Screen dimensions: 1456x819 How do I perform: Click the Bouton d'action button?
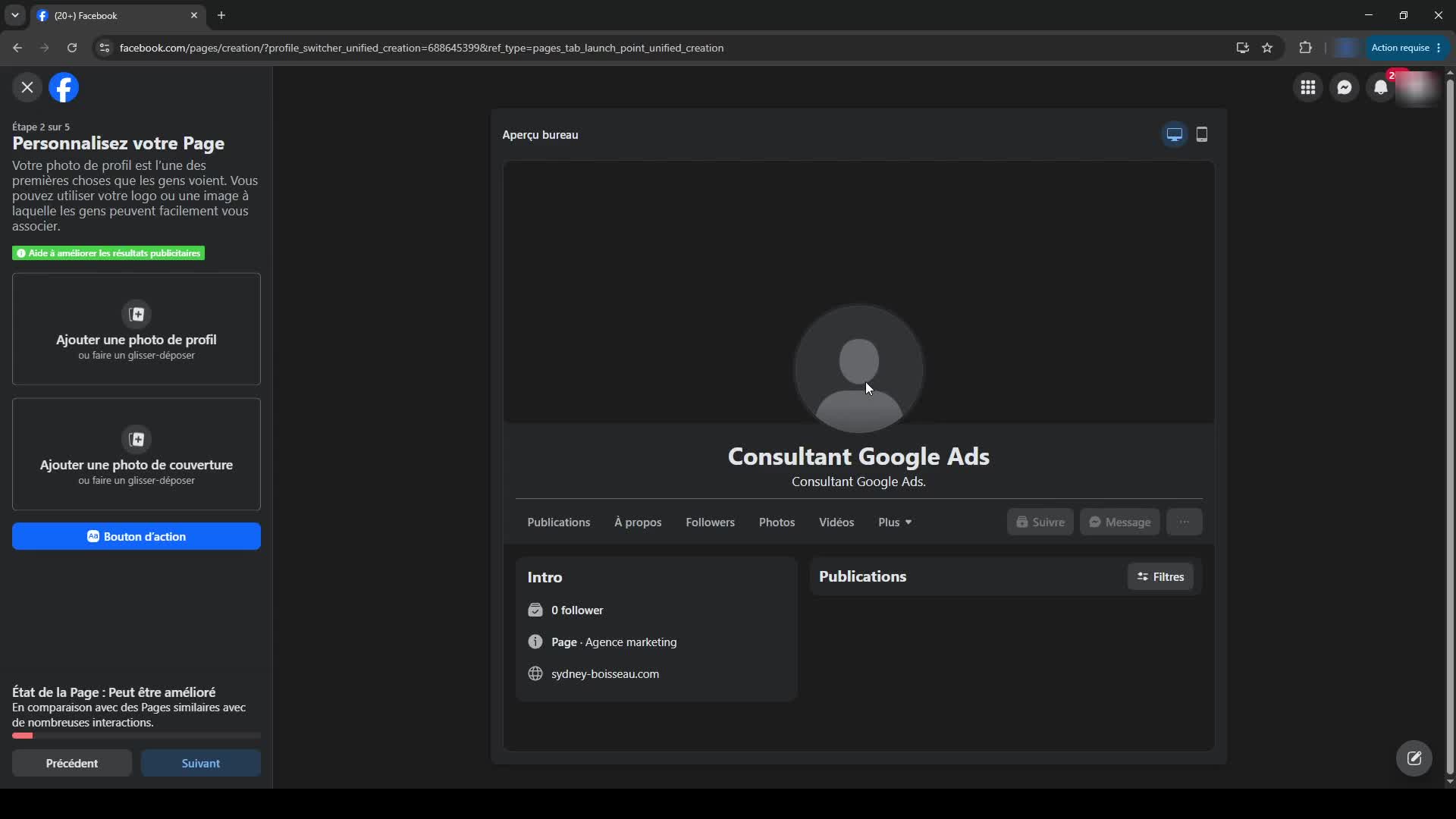pos(136,537)
